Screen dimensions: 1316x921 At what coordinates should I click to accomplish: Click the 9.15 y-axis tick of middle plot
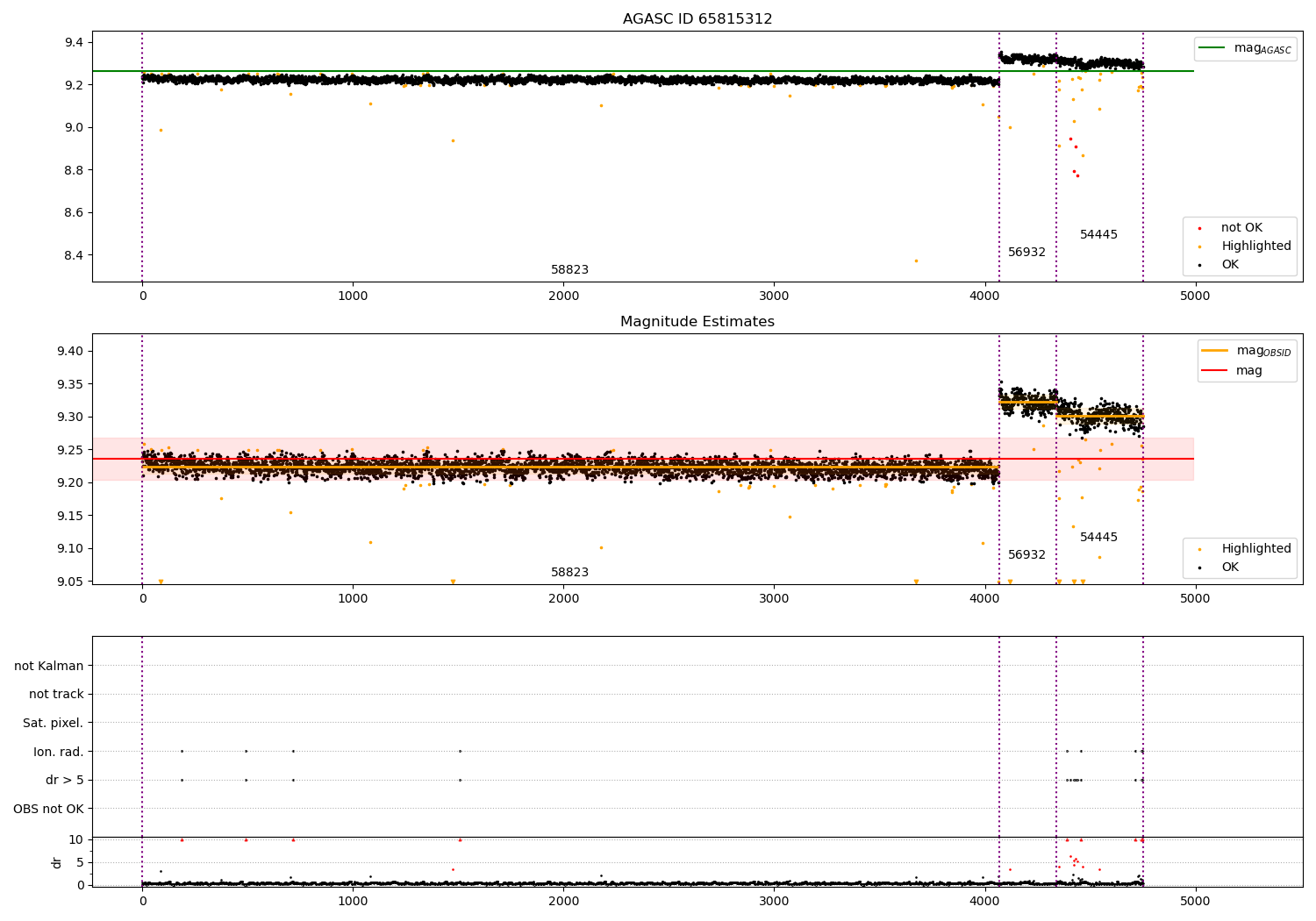point(69,516)
